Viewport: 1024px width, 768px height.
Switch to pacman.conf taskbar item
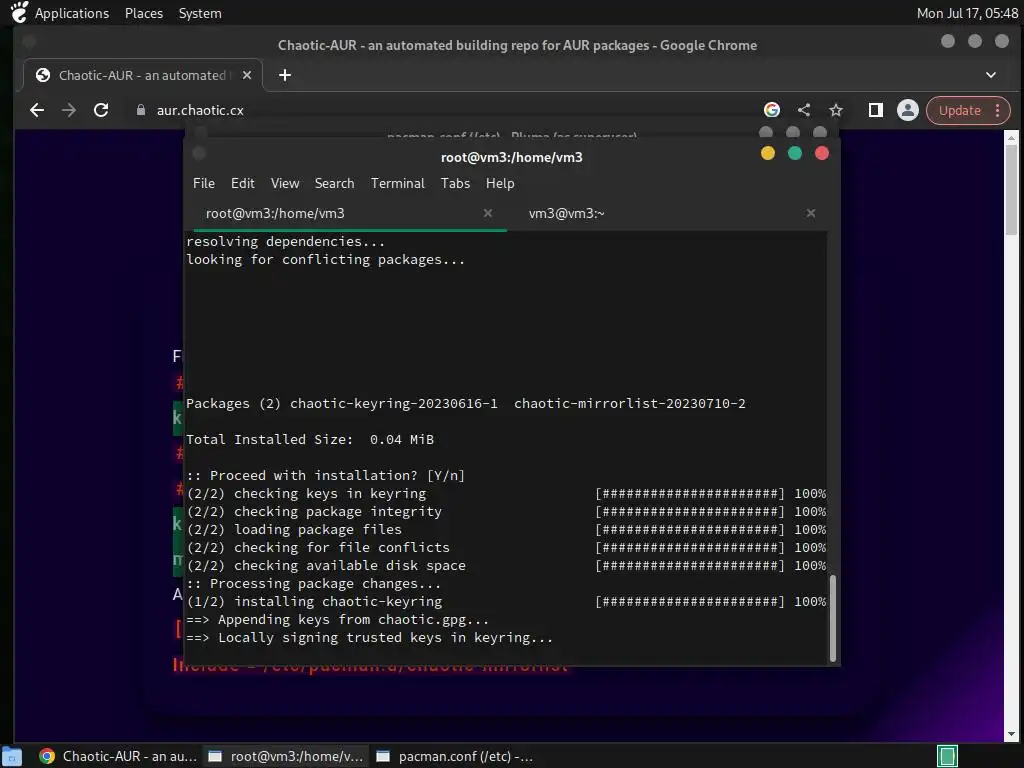pyautogui.click(x=455, y=756)
